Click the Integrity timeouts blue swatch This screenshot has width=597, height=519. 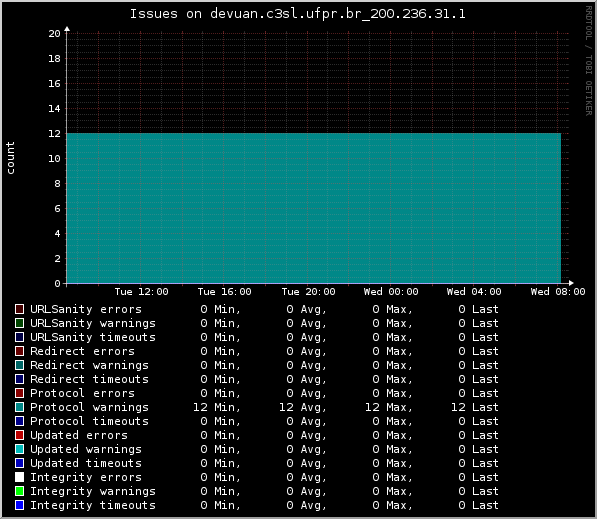pos(19,505)
